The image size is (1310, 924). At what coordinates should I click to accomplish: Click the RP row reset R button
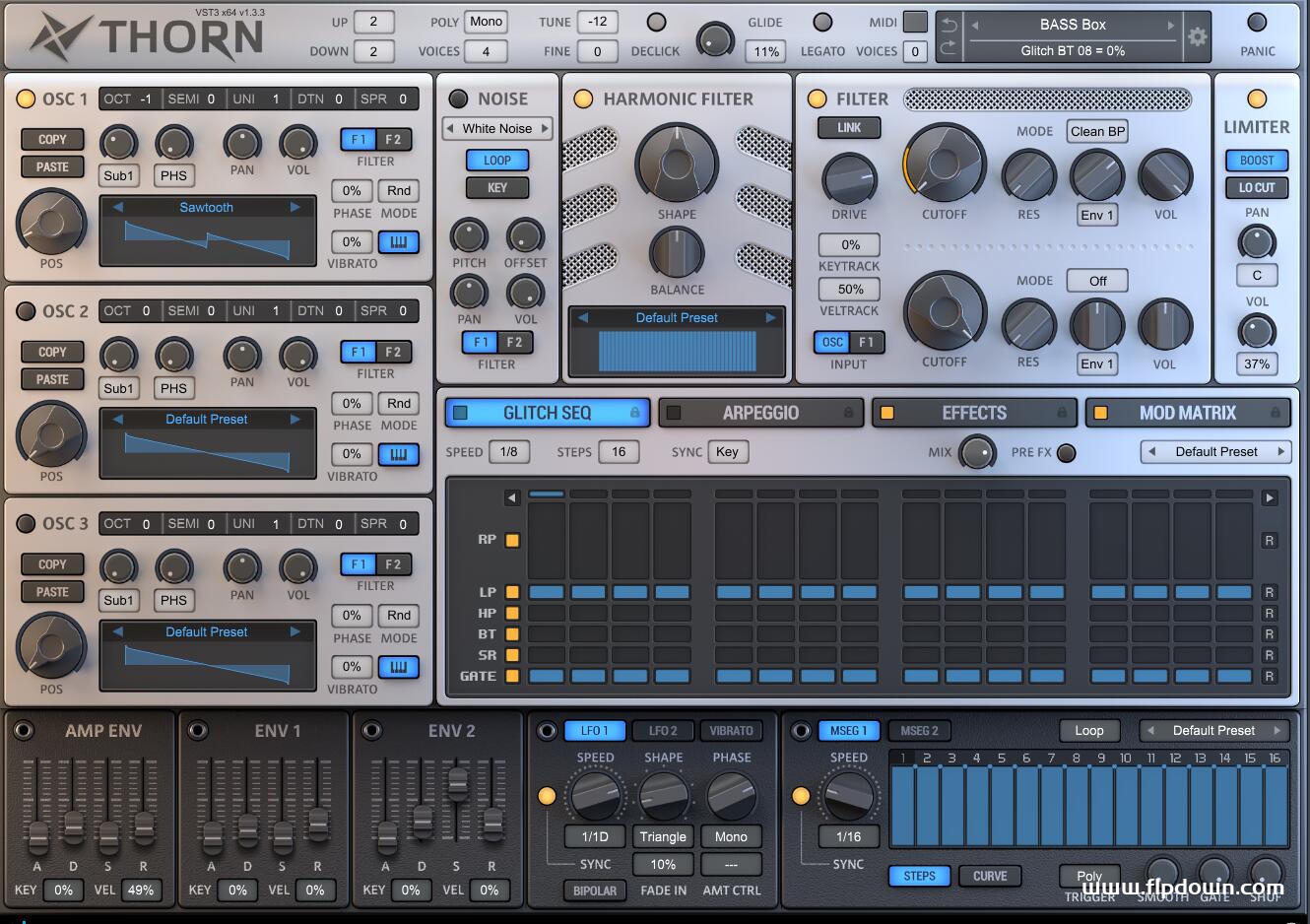1270,540
